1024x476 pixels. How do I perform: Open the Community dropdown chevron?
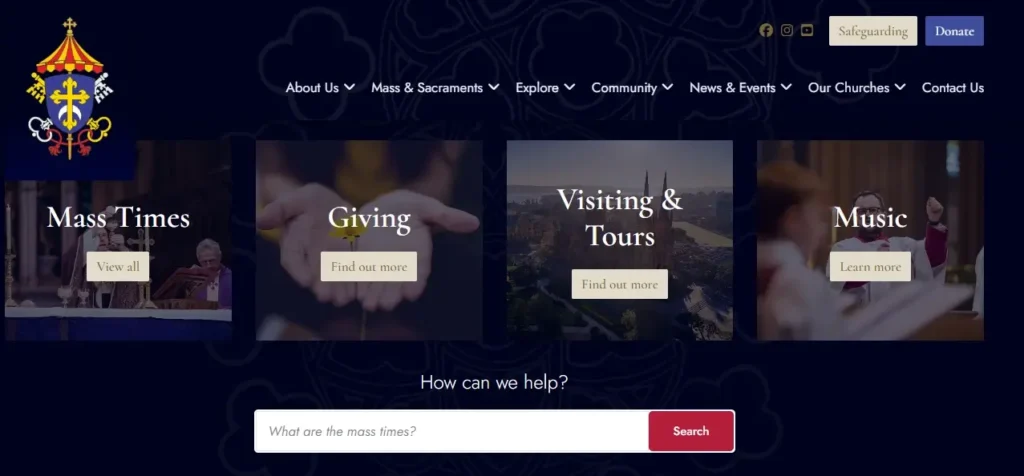point(667,87)
